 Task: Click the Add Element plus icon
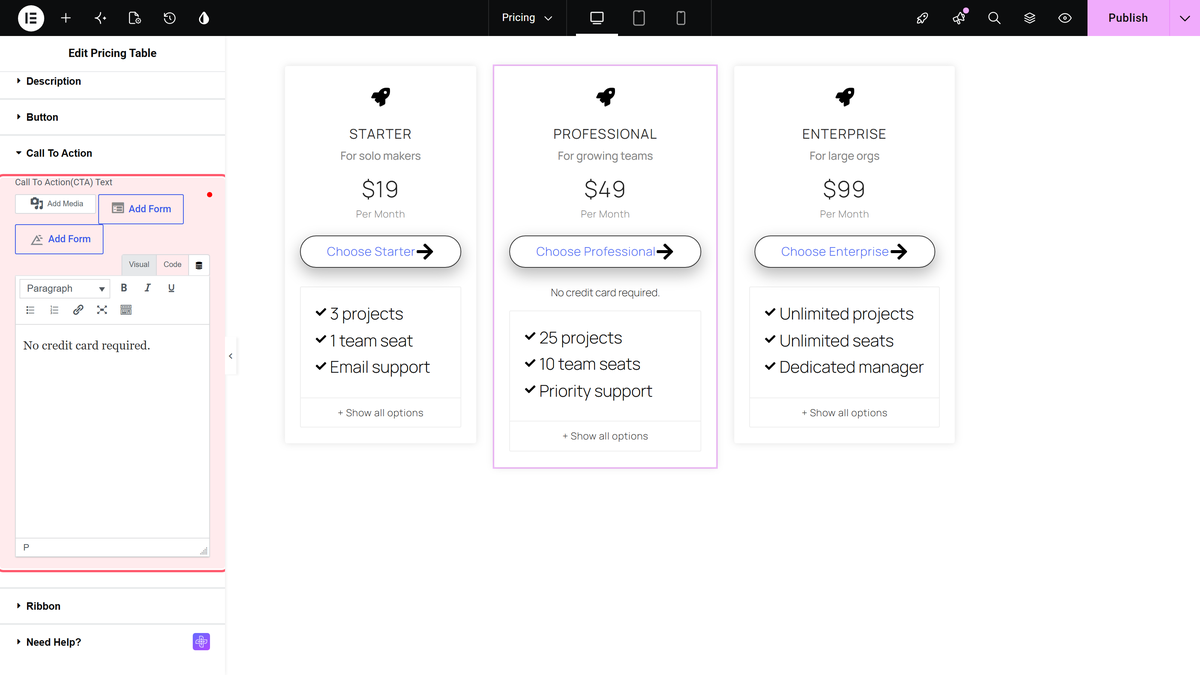[x=66, y=18]
